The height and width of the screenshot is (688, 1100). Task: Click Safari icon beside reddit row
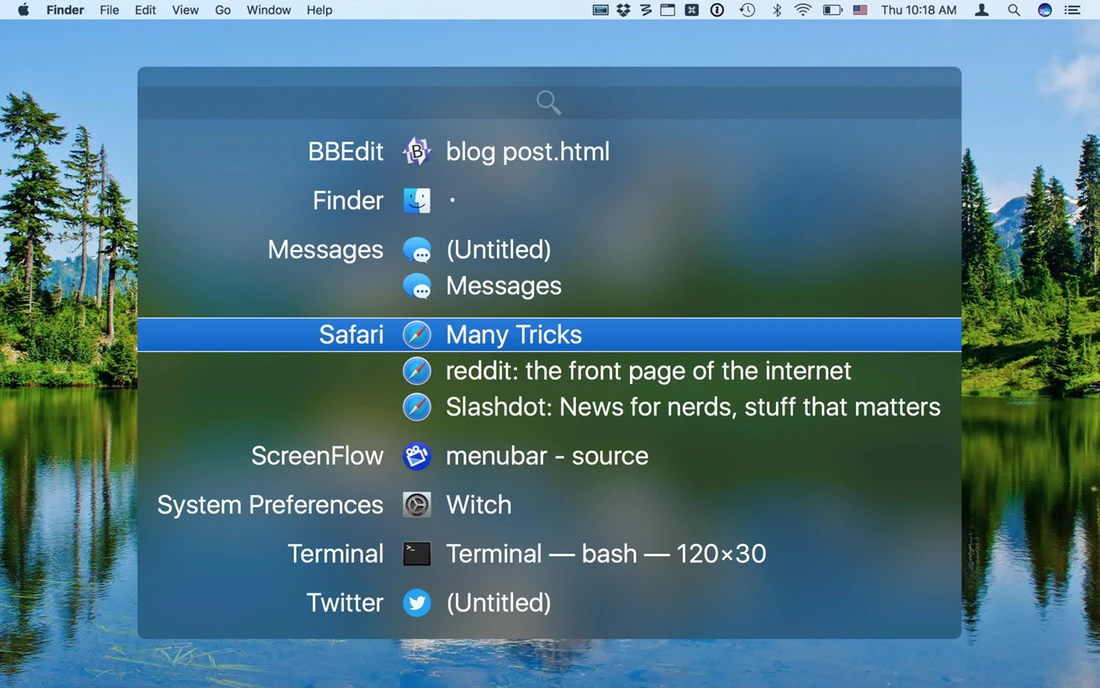click(417, 371)
